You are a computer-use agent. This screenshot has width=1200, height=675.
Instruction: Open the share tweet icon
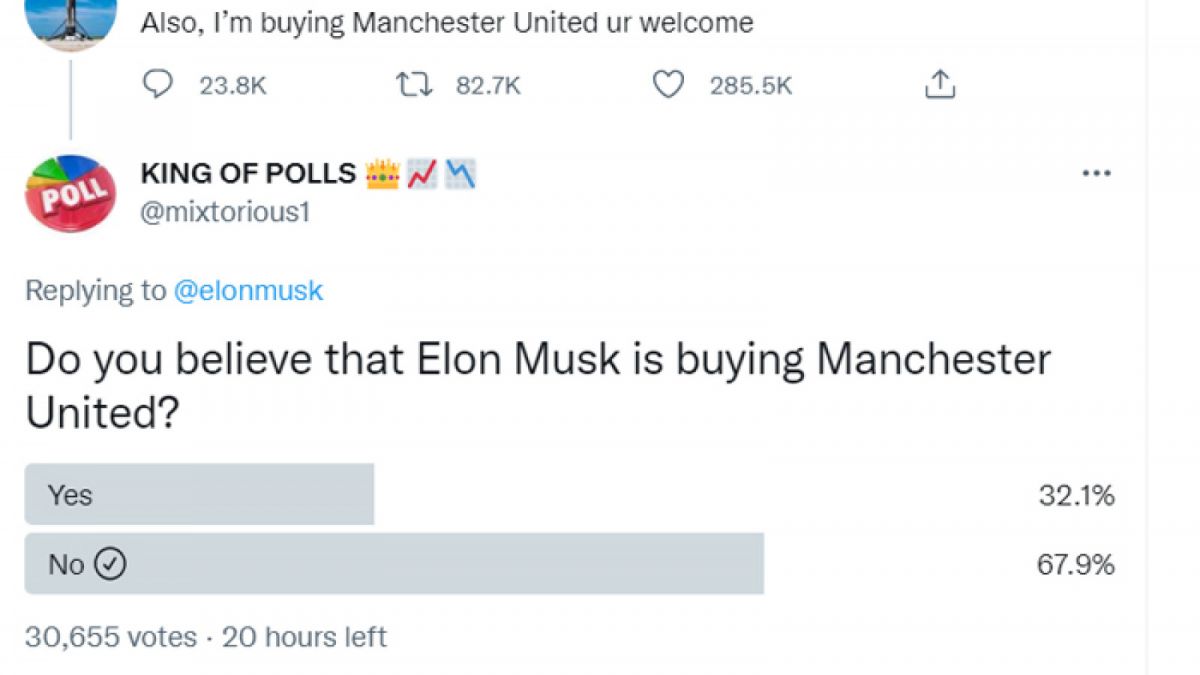click(938, 85)
